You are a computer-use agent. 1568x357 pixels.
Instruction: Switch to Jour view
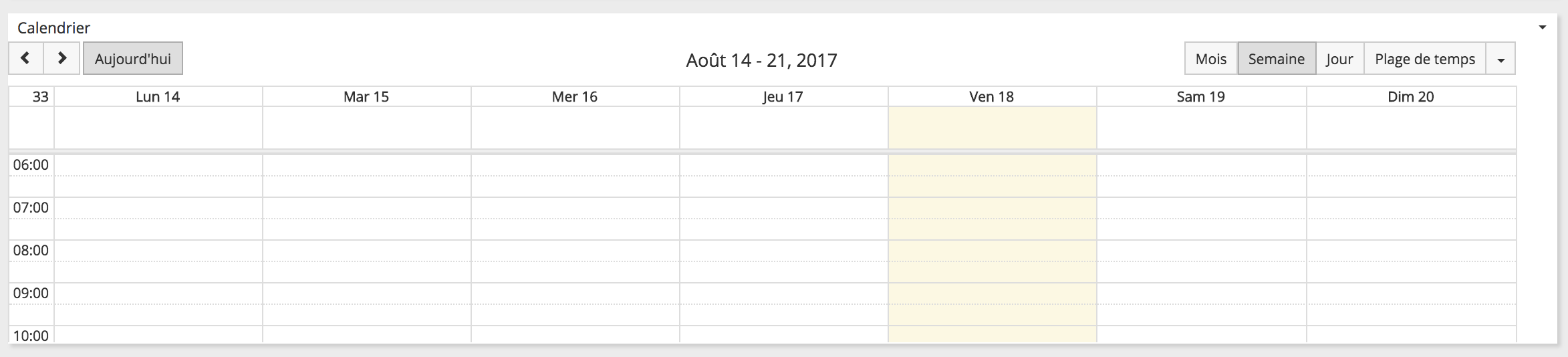1339,59
